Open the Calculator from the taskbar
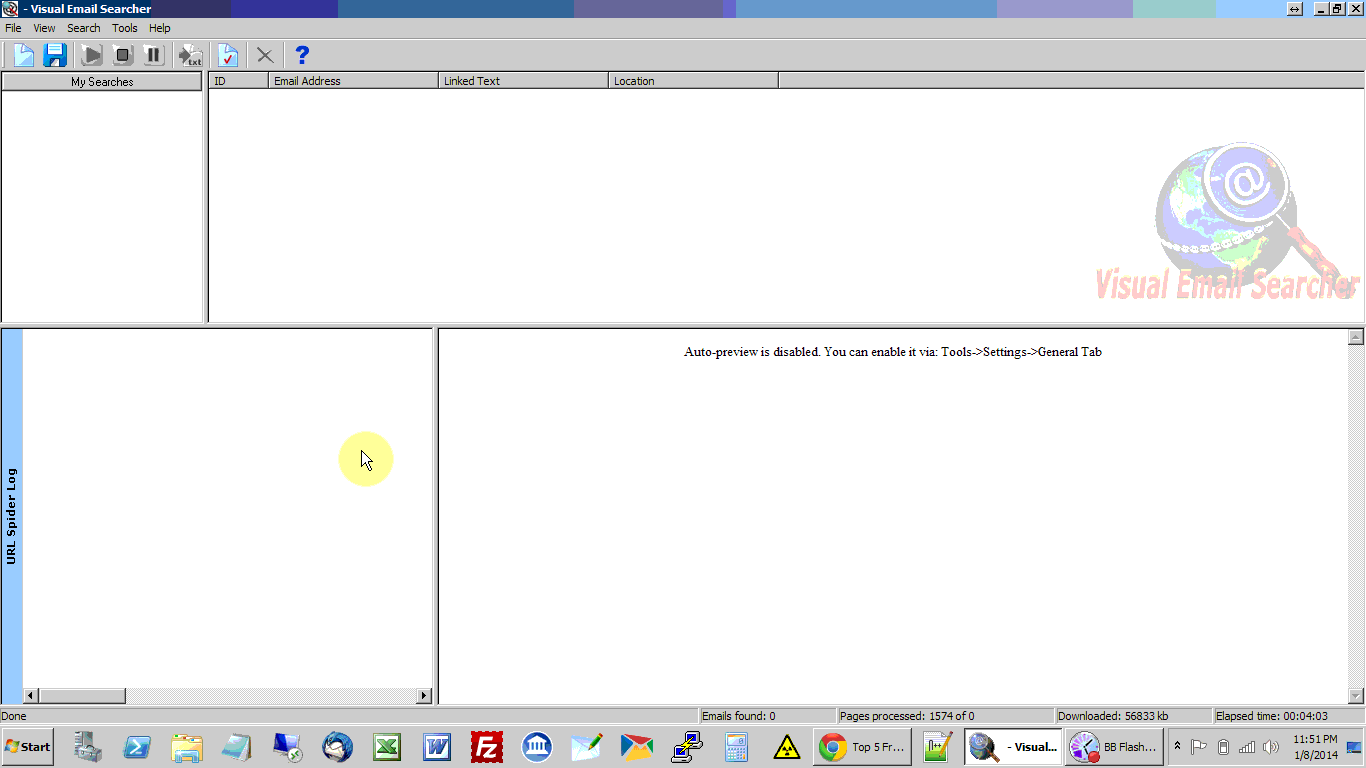 click(737, 747)
